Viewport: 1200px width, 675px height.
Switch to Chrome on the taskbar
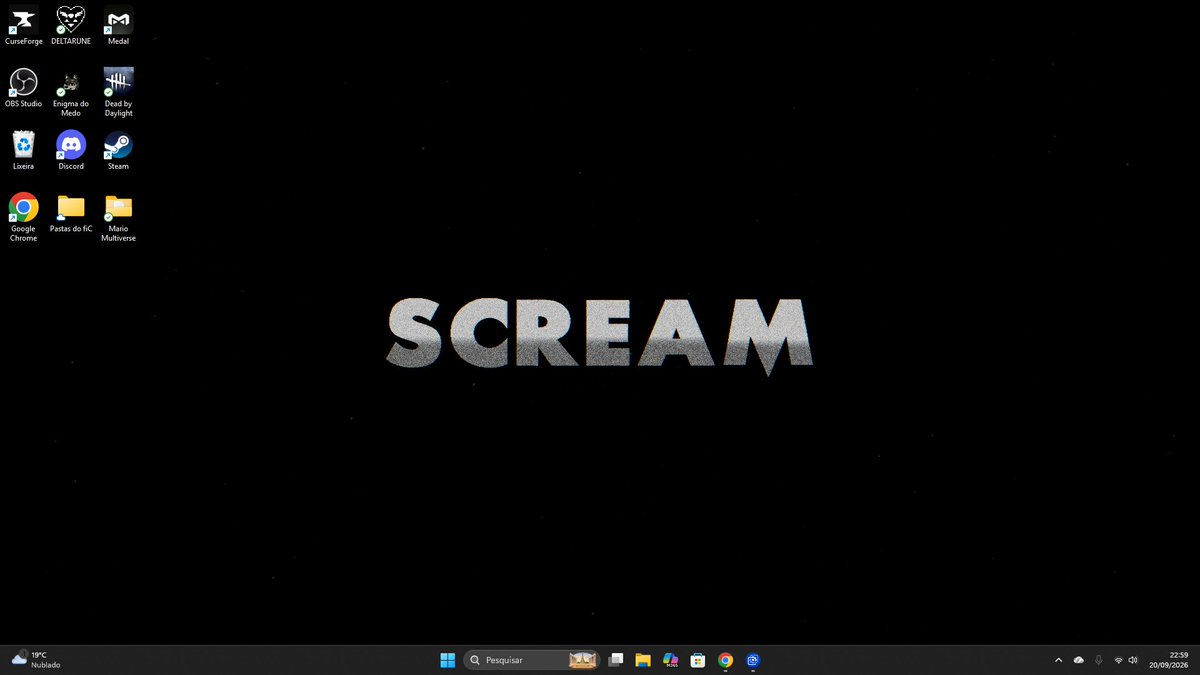(x=725, y=660)
